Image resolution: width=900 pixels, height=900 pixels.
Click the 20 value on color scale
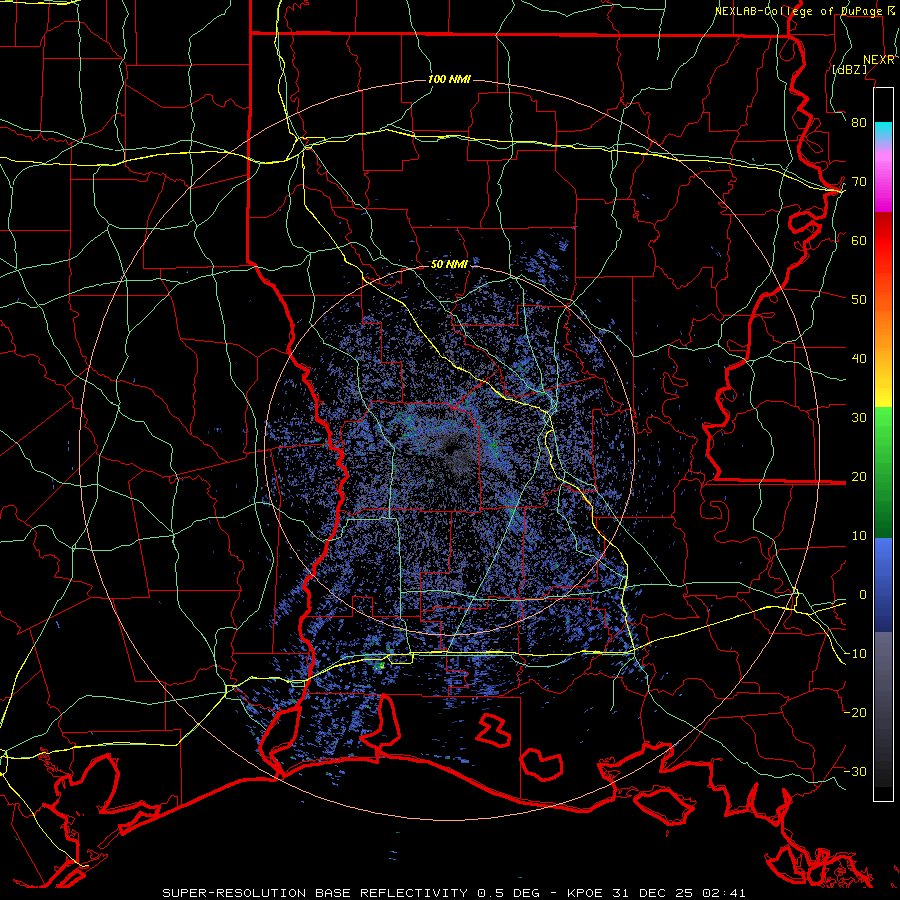(859, 477)
